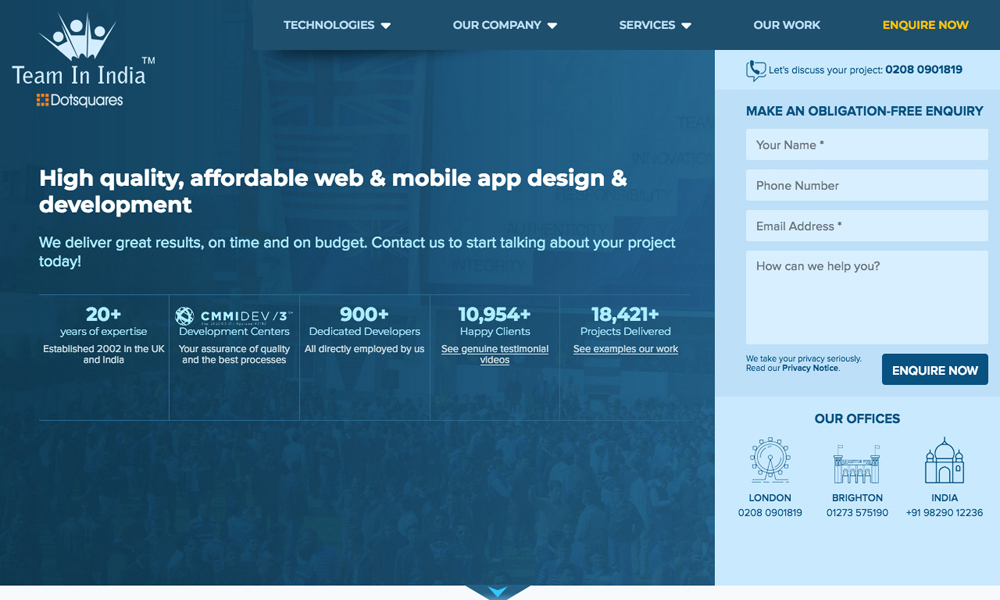The width and height of the screenshot is (1000, 600).
Task: Click the scroll-down arrow at page bottom
Action: [497, 591]
